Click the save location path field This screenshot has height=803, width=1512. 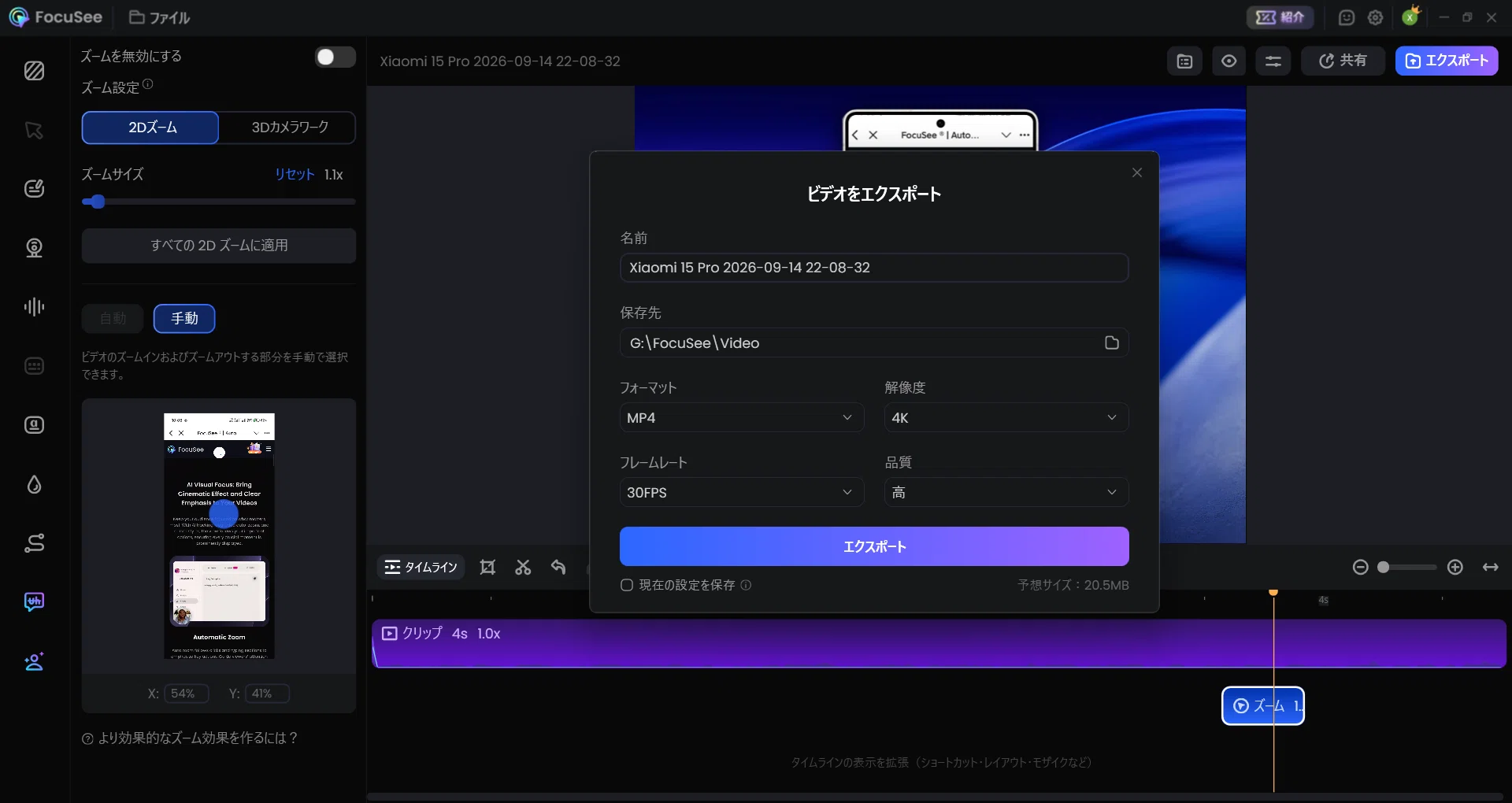874,342
